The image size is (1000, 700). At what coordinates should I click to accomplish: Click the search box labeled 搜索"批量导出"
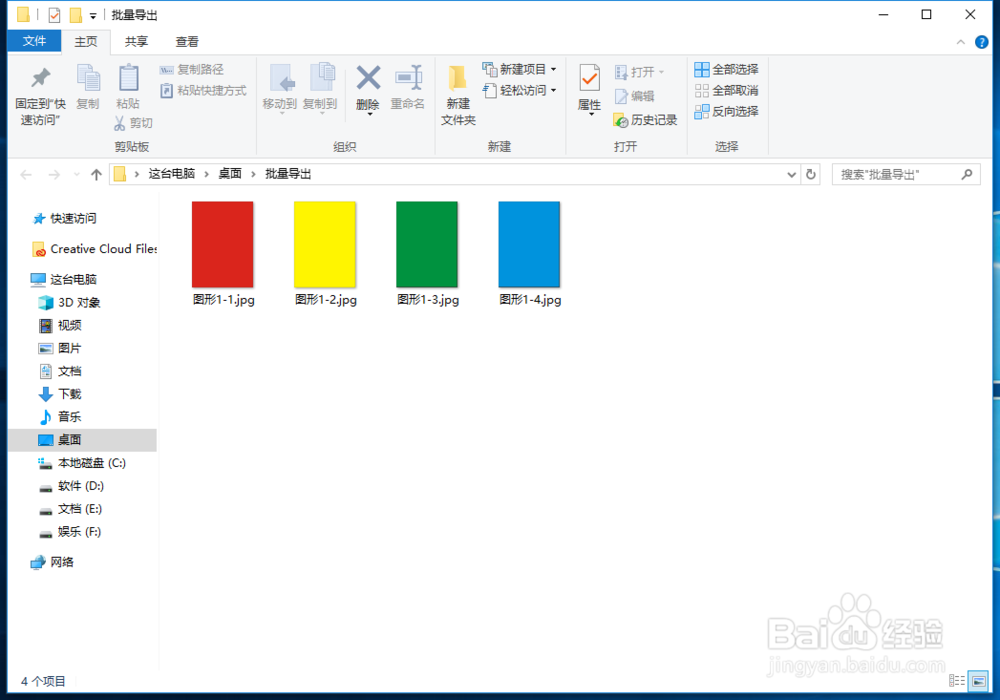coord(900,173)
